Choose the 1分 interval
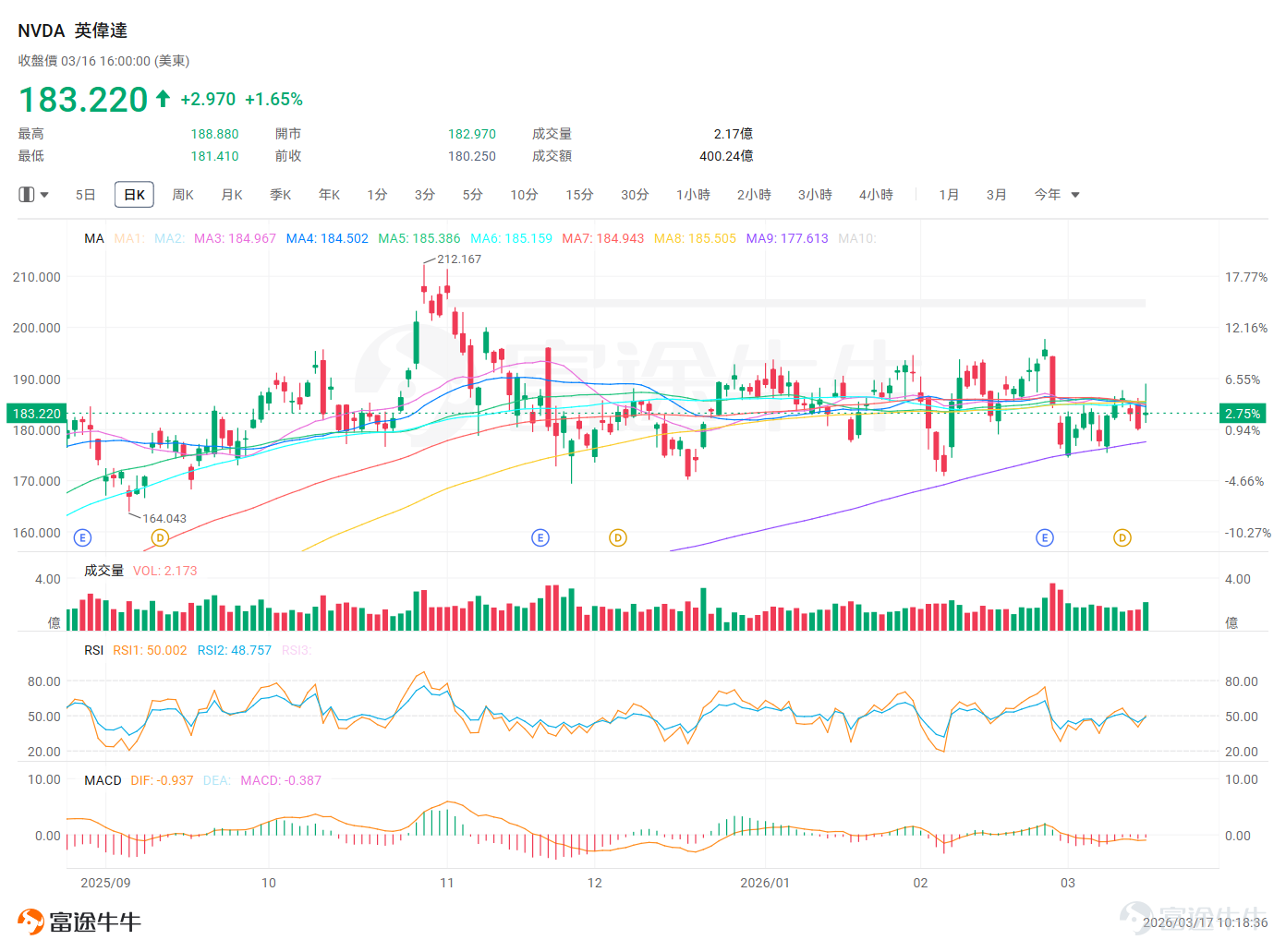This screenshot has width=1286, height=952. tap(377, 195)
